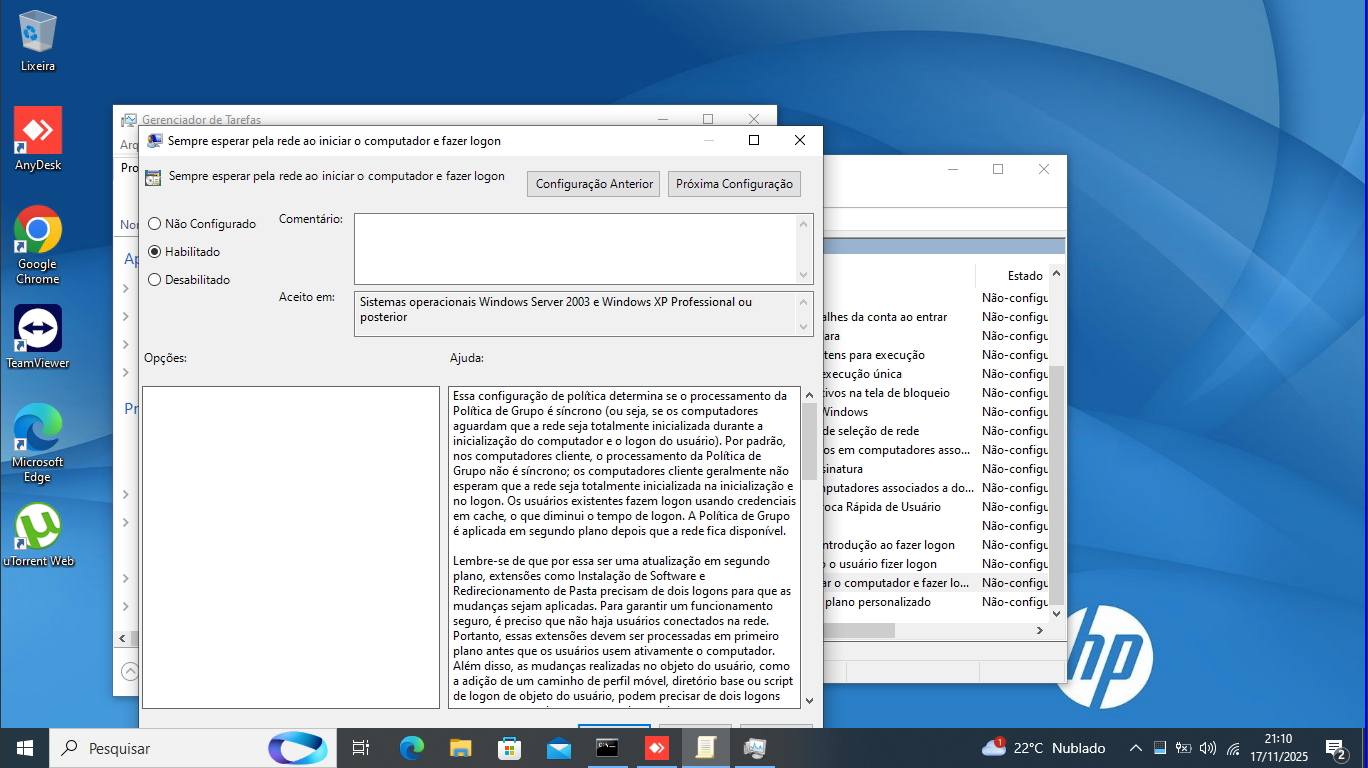The image size is (1368, 768).
Task: Set the policy to Desabilitado
Action: click(x=155, y=280)
